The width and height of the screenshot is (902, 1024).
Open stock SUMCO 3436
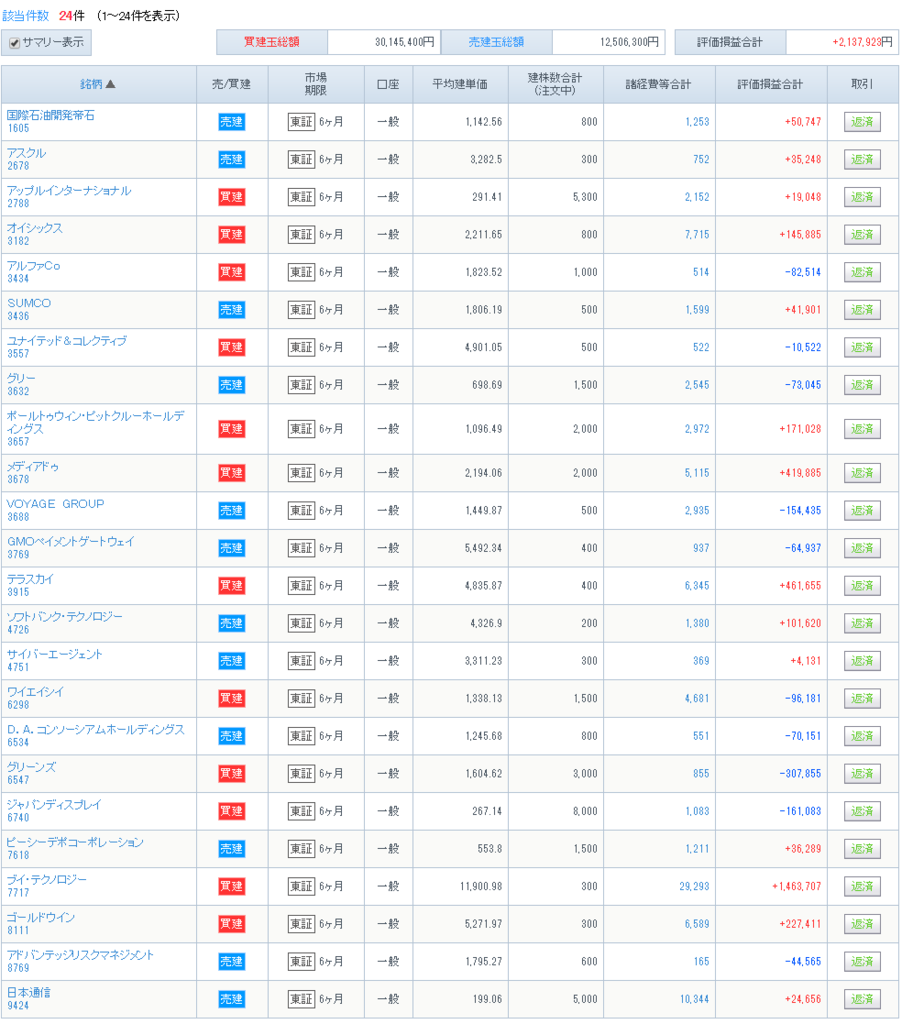pos(29,310)
